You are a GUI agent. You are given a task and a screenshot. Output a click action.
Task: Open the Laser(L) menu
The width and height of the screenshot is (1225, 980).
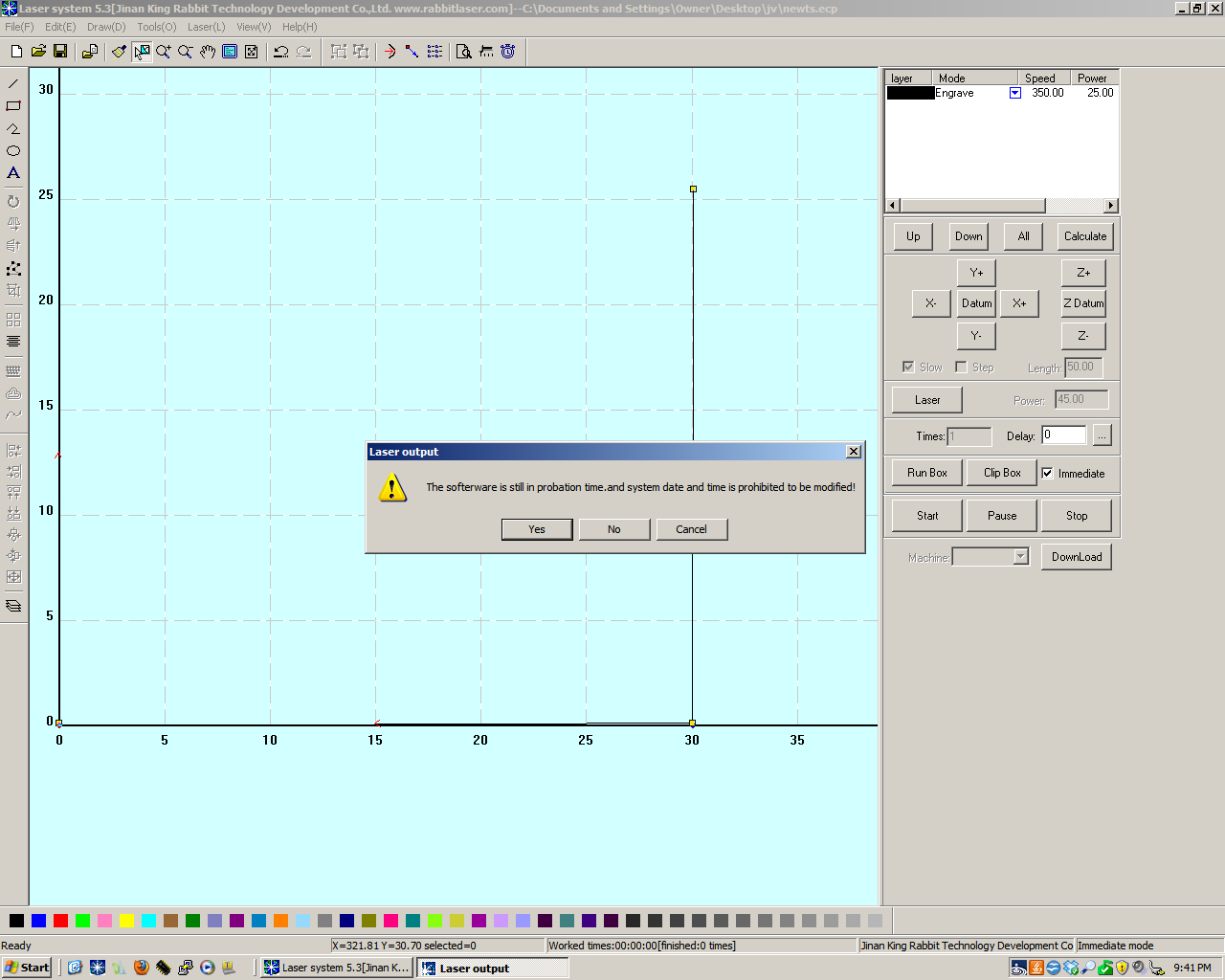click(x=206, y=27)
